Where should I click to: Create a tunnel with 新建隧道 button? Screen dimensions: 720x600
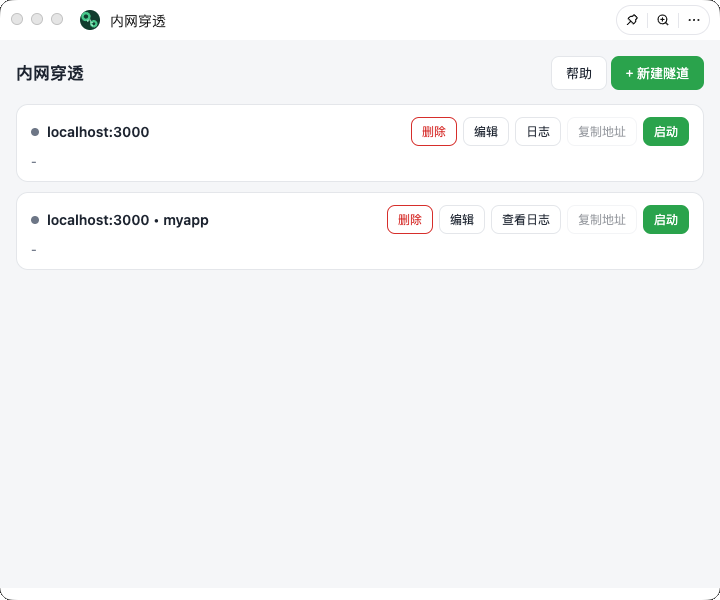[657, 73]
